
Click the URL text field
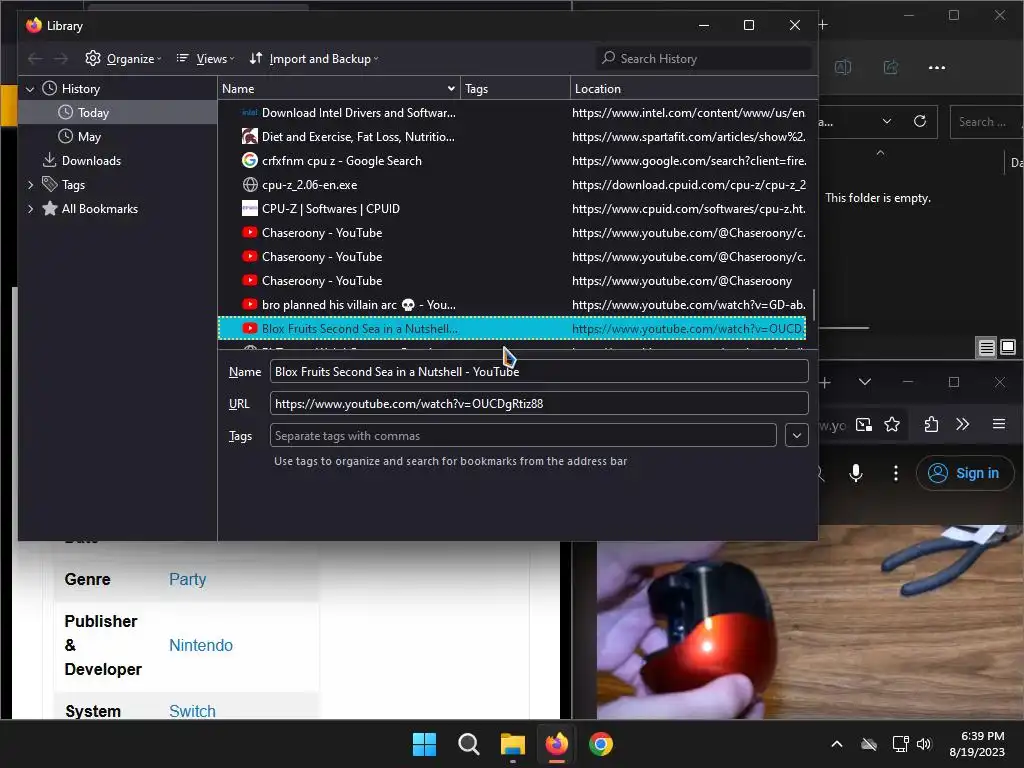coord(539,404)
